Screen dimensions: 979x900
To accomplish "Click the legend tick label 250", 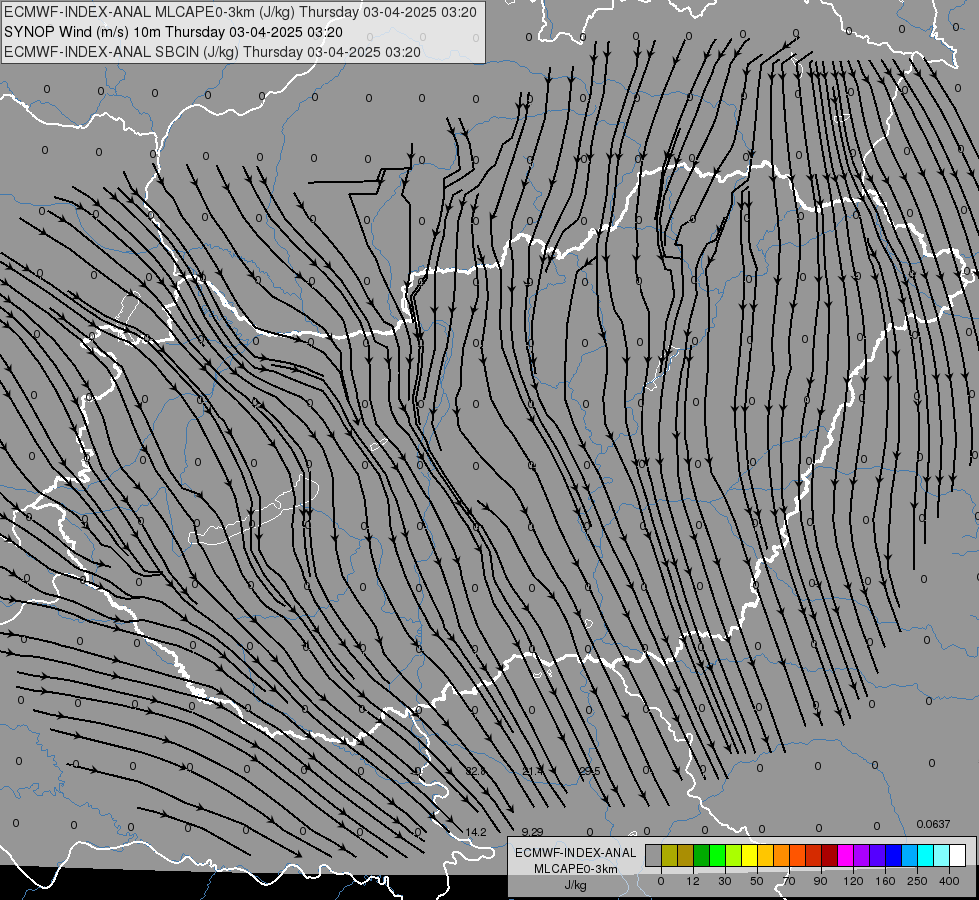I will pos(917,881).
